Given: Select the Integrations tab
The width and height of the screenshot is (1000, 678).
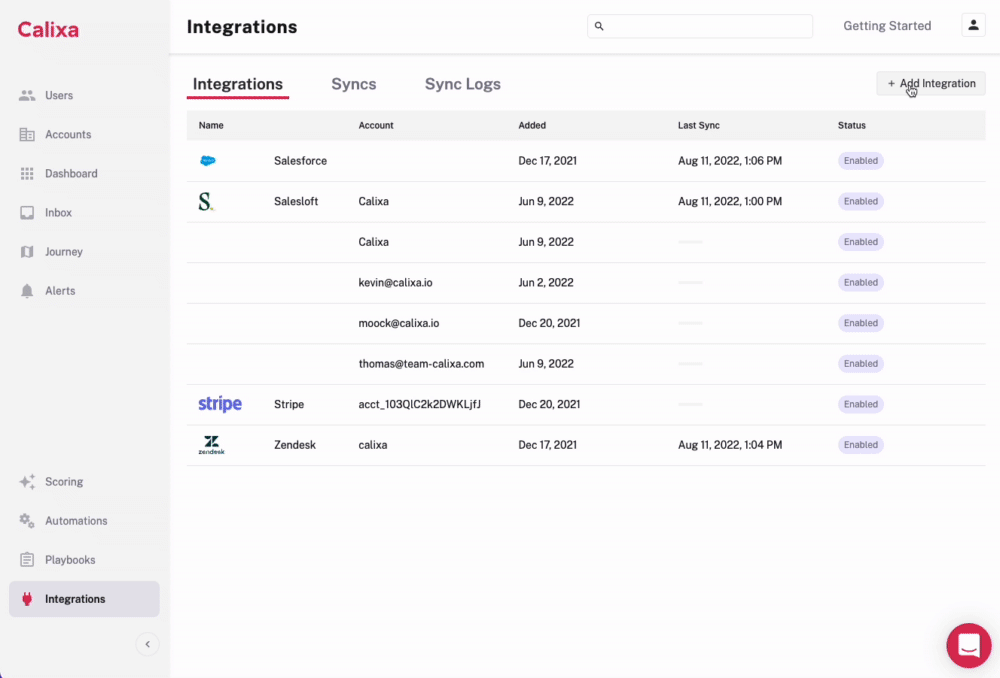Looking at the screenshot, I should click(x=238, y=84).
